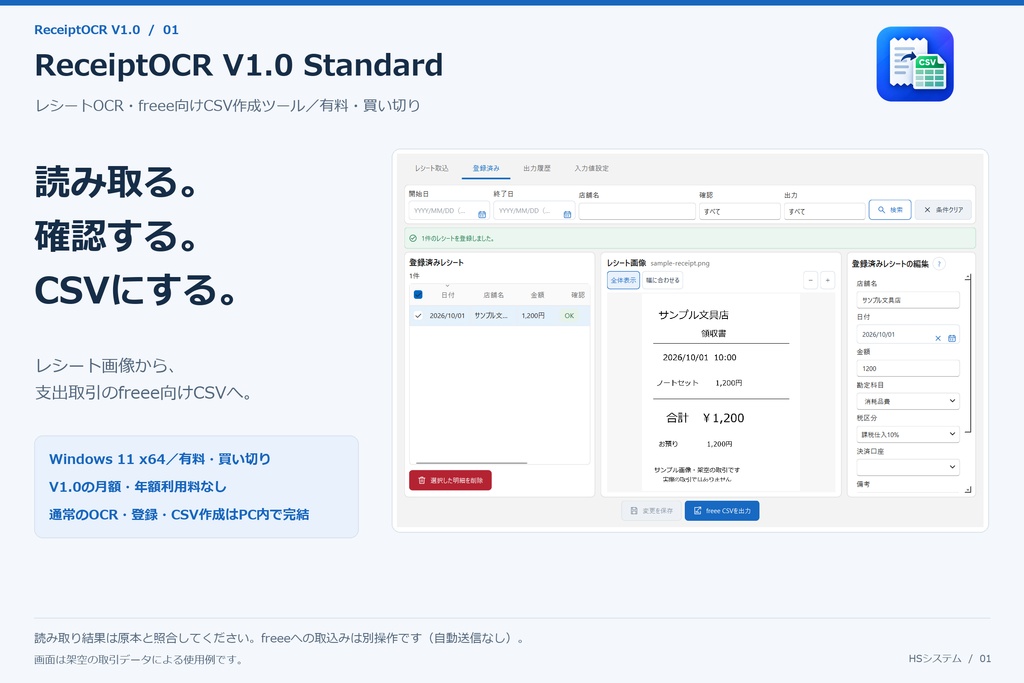Click the receipt image preview
1024x683 pixels.
pos(720,392)
